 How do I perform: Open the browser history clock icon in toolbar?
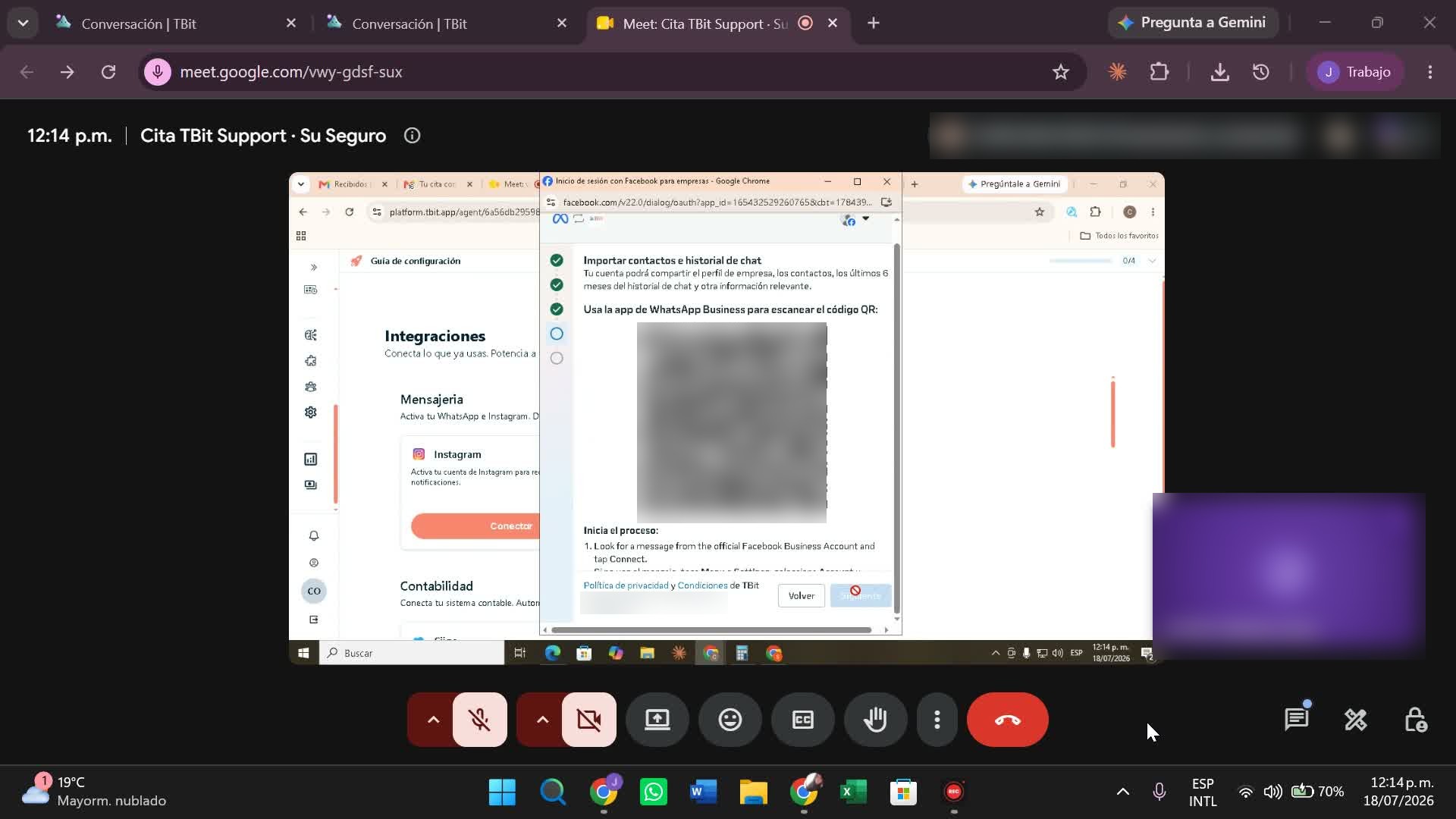click(1261, 72)
